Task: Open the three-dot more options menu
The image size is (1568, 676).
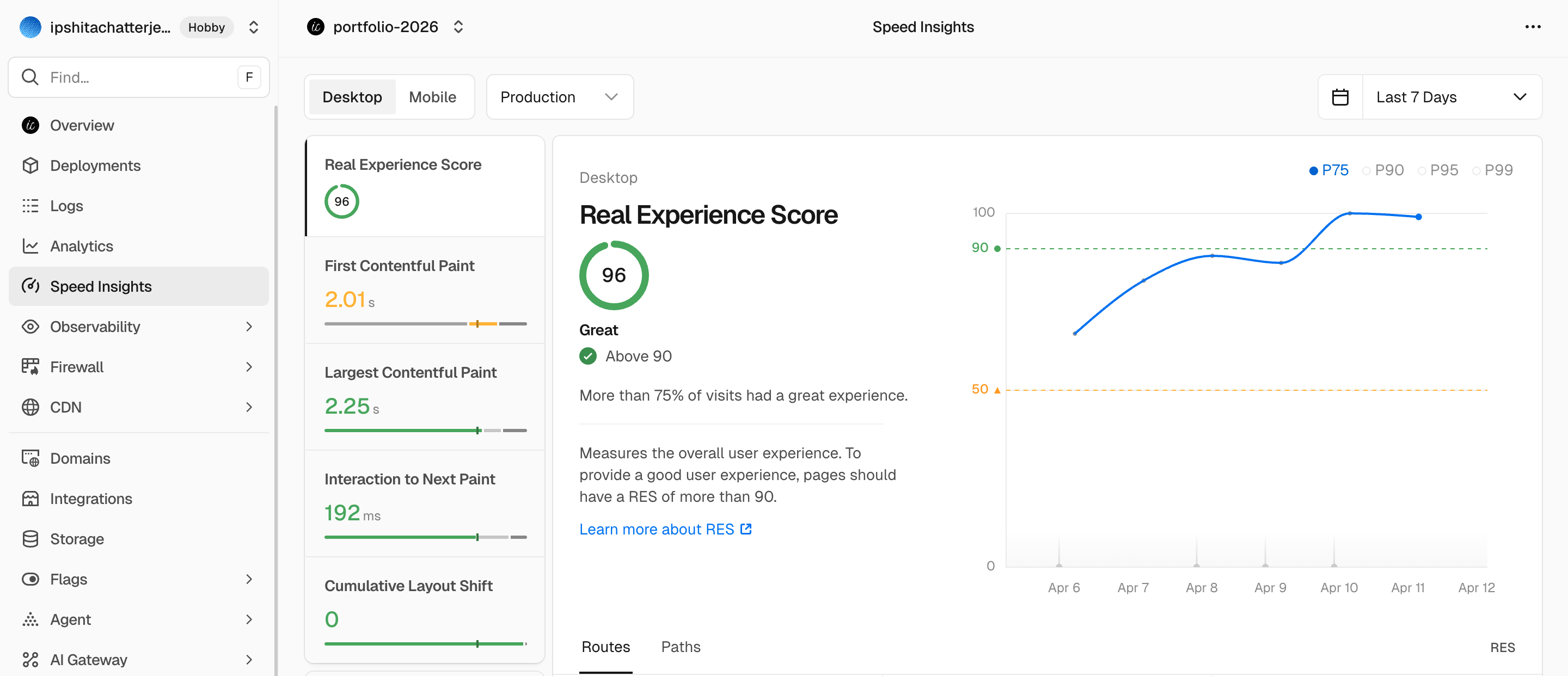Action: point(1533,27)
